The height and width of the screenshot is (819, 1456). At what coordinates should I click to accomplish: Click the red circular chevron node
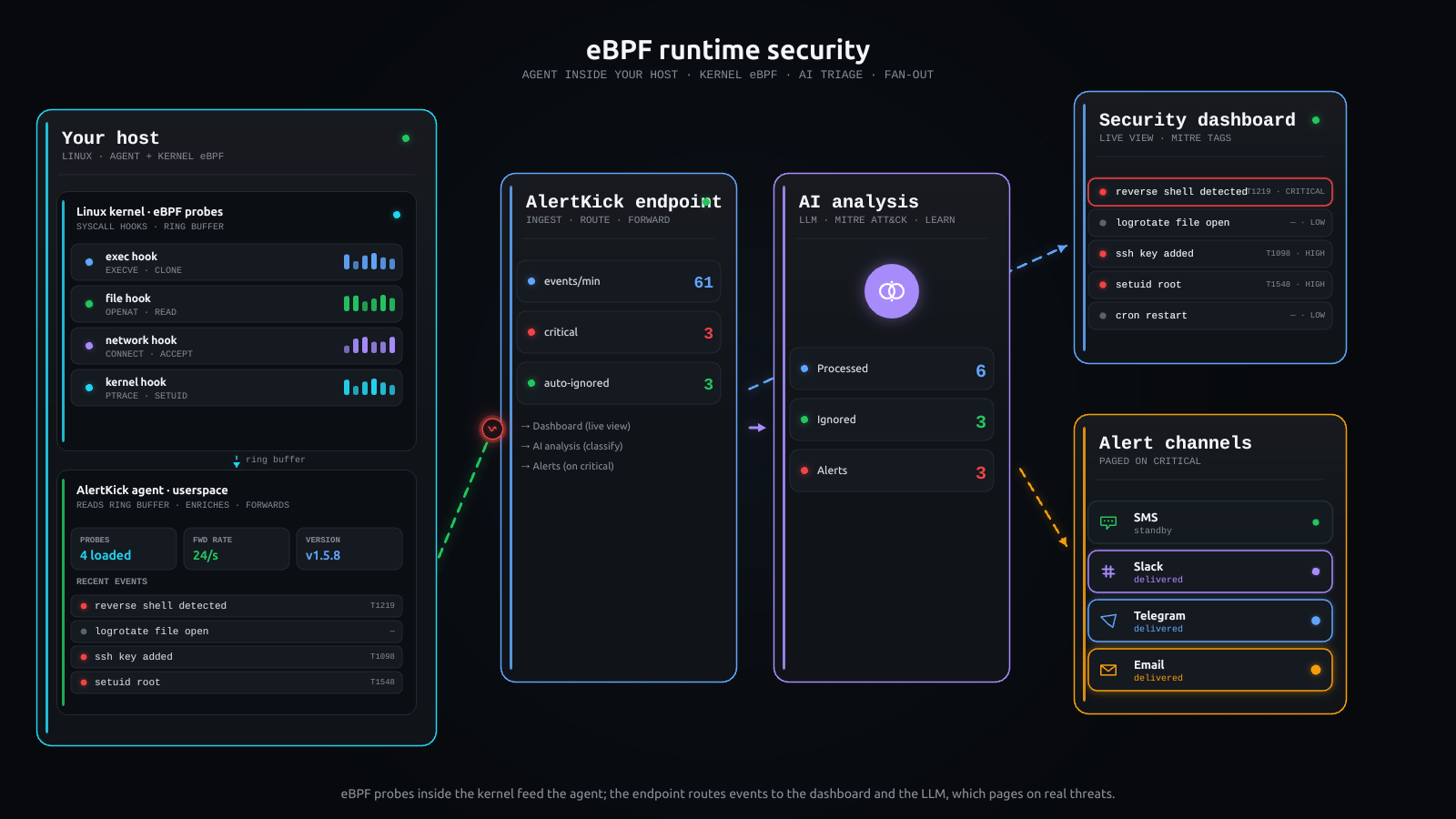tap(492, 429)
